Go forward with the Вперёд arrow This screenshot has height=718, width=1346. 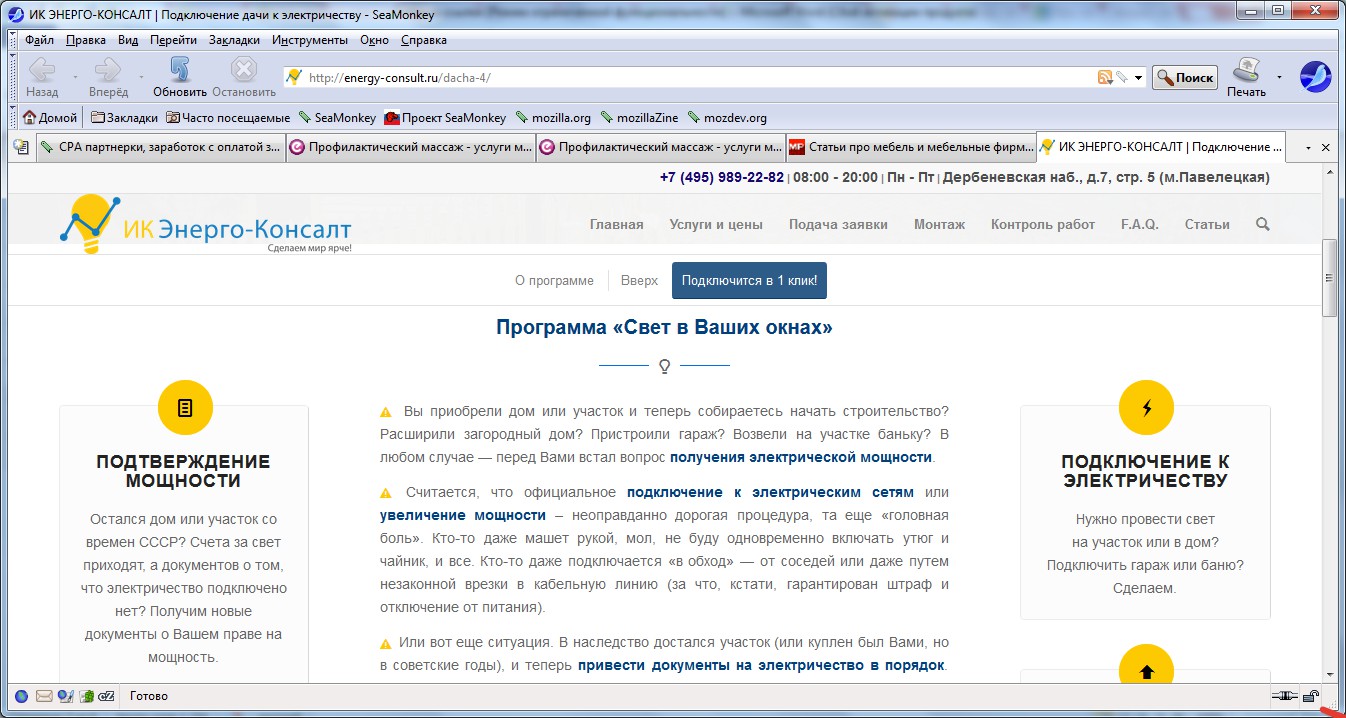[108, 76]
